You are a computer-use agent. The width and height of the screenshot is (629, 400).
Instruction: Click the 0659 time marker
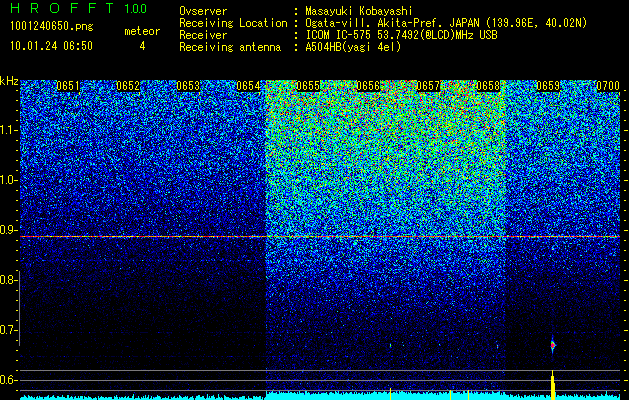tap(548, 86)
